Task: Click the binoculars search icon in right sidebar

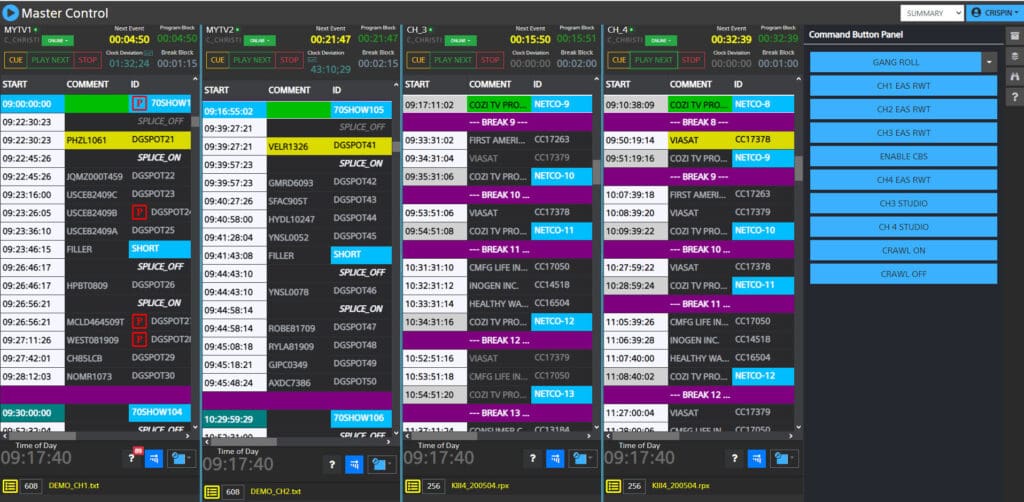Action: 1014,76
